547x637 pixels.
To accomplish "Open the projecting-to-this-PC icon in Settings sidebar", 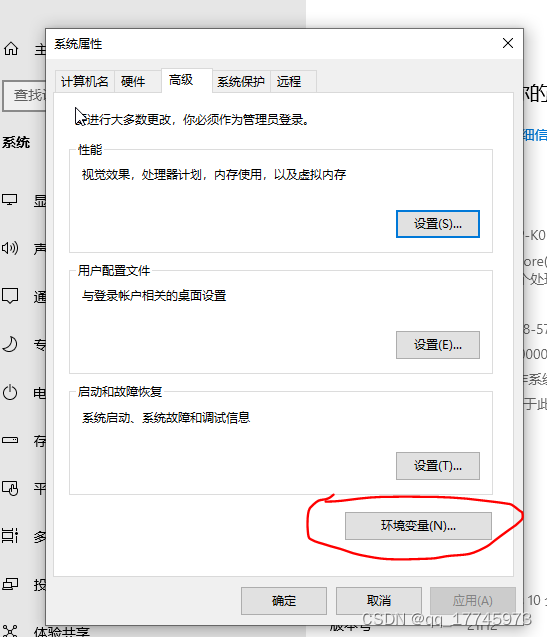I will 10,584.
